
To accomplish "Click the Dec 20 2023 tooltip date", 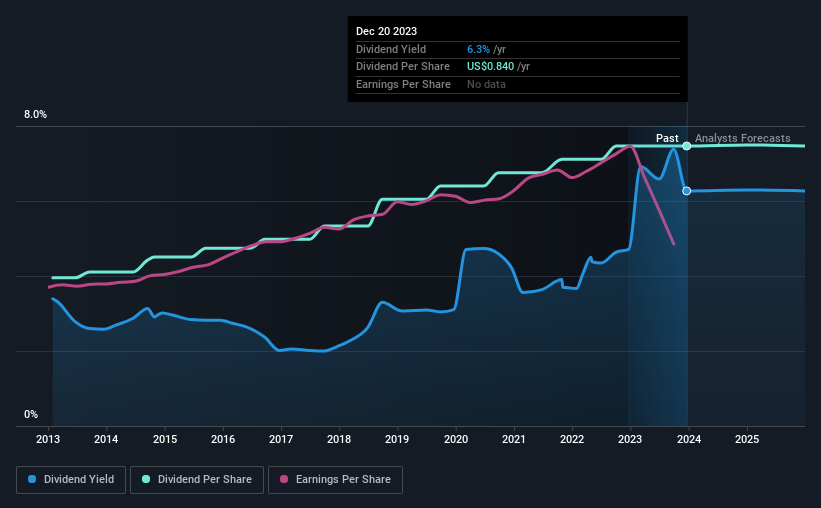I will (386, 31).
